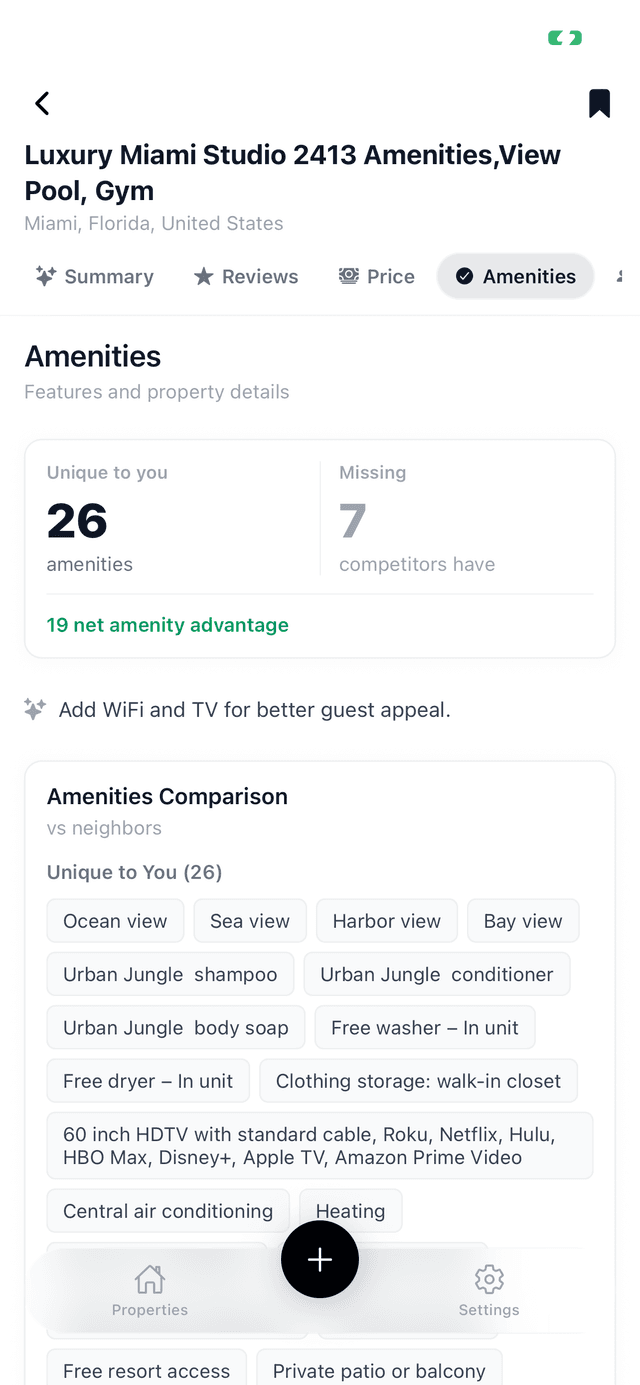The width and height of the screenshot is (640, 1385).
Task: Tap the Private patio or balcony chip
Action: click(379, 1371)
